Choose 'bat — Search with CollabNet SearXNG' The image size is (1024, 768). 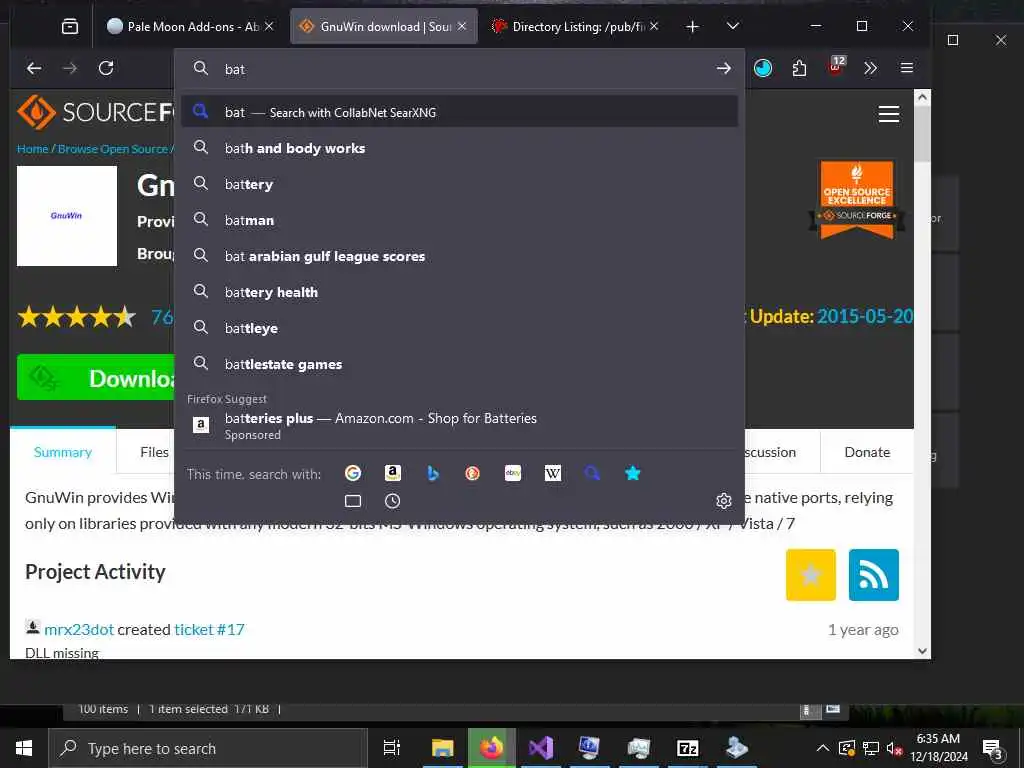point(459,112)
